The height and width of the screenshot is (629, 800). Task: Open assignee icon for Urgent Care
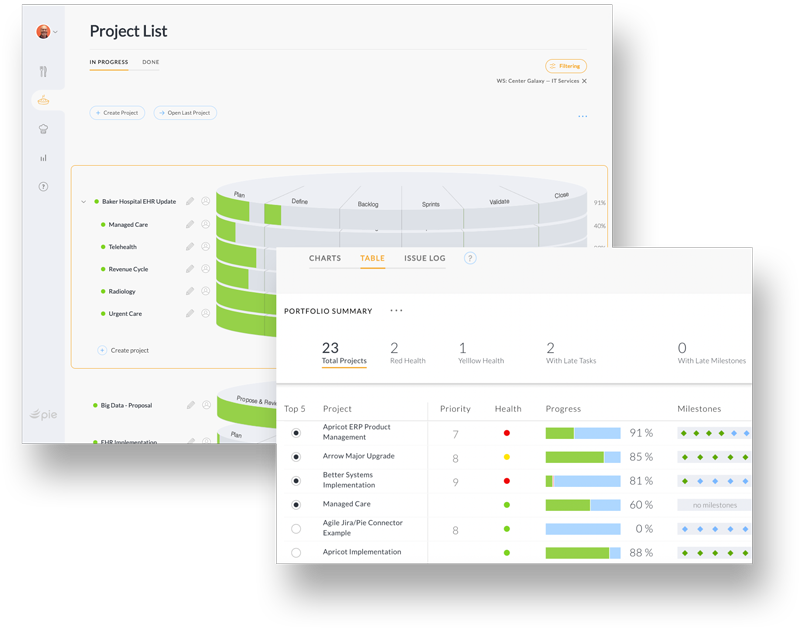[206, 313]
